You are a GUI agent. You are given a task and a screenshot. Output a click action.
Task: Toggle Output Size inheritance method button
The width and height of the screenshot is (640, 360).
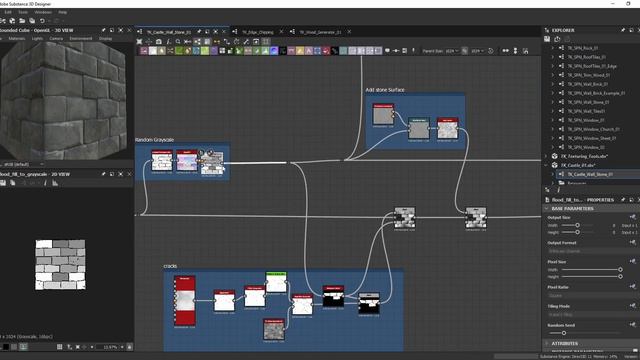(633, 217)
